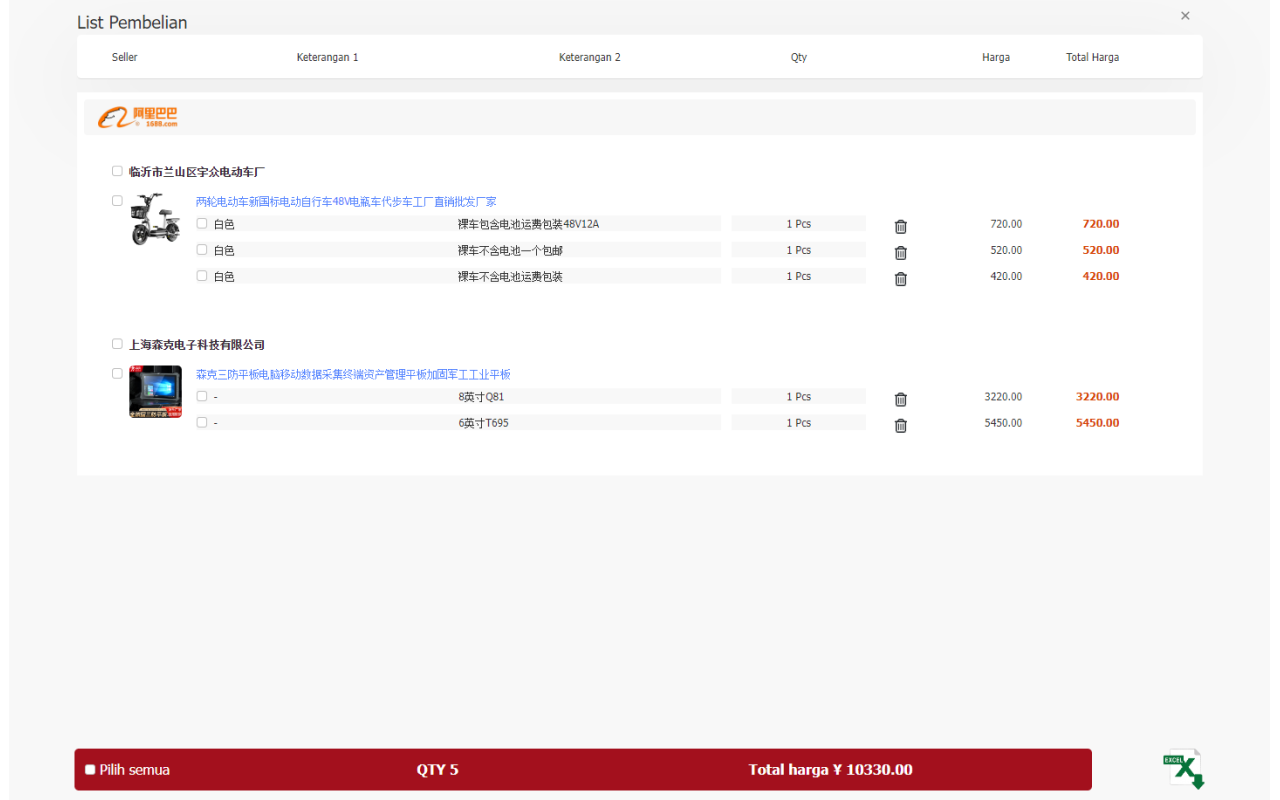Select seller 上海森克电子科技有限公司
Screen dimensions: 1280x800
(x=117, y=343)
